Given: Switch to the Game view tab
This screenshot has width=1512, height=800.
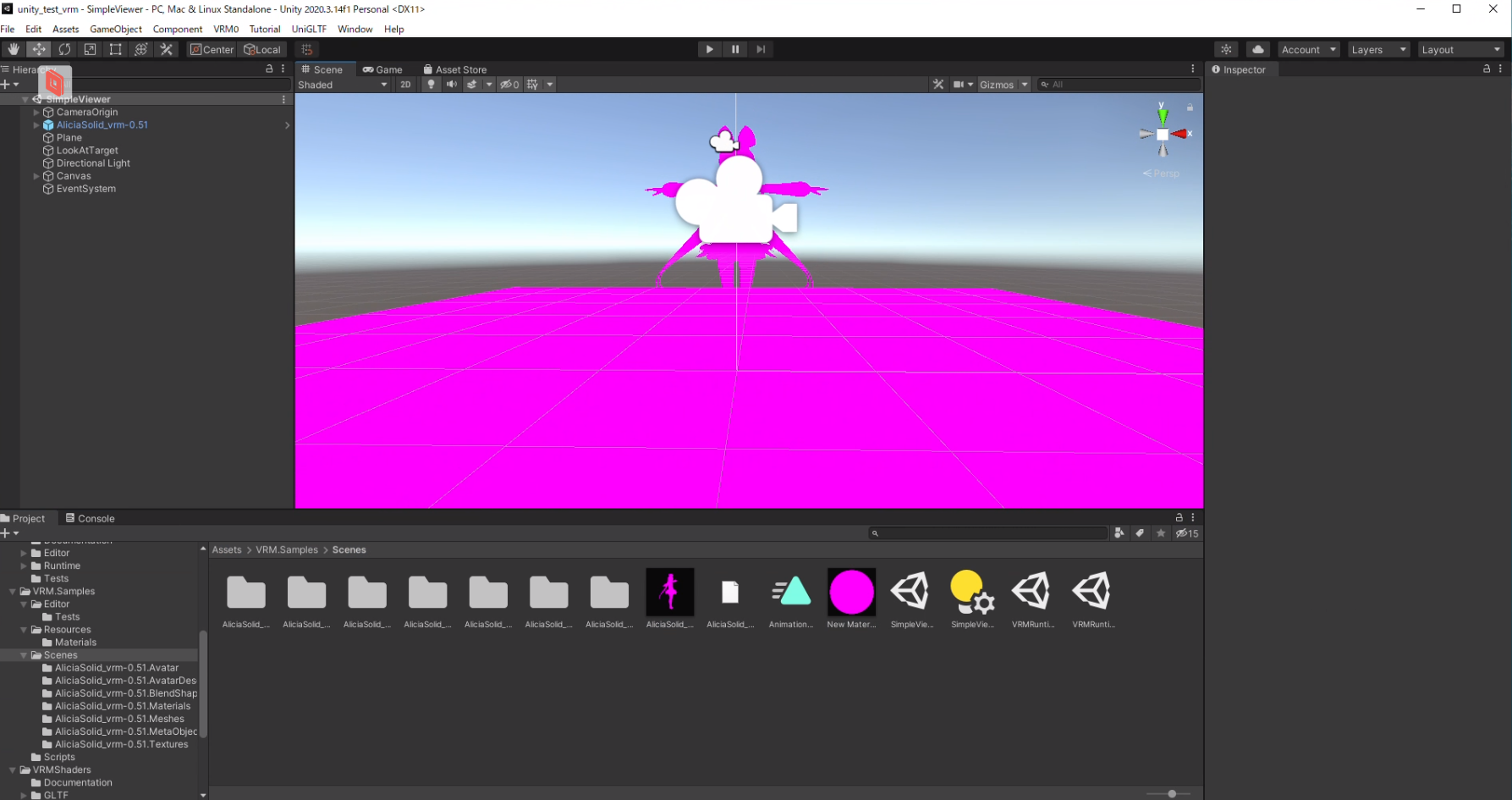Looking at the screenshot, I should [x=382, y=69].
